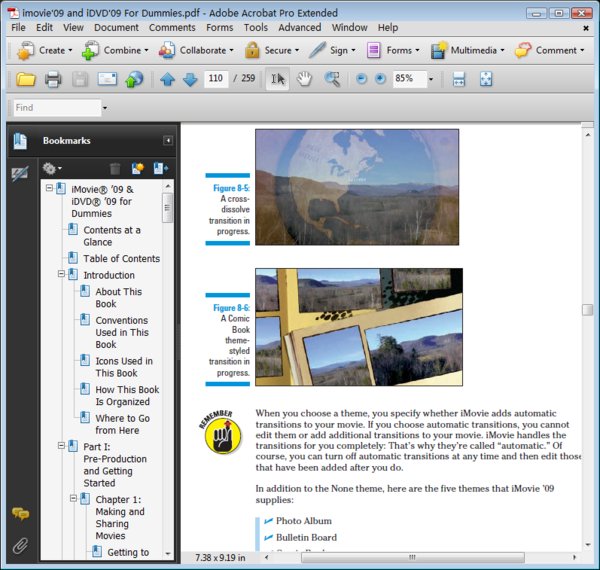
Task: Collapse the Introduction bookmark node
Action: coord(61,275)
